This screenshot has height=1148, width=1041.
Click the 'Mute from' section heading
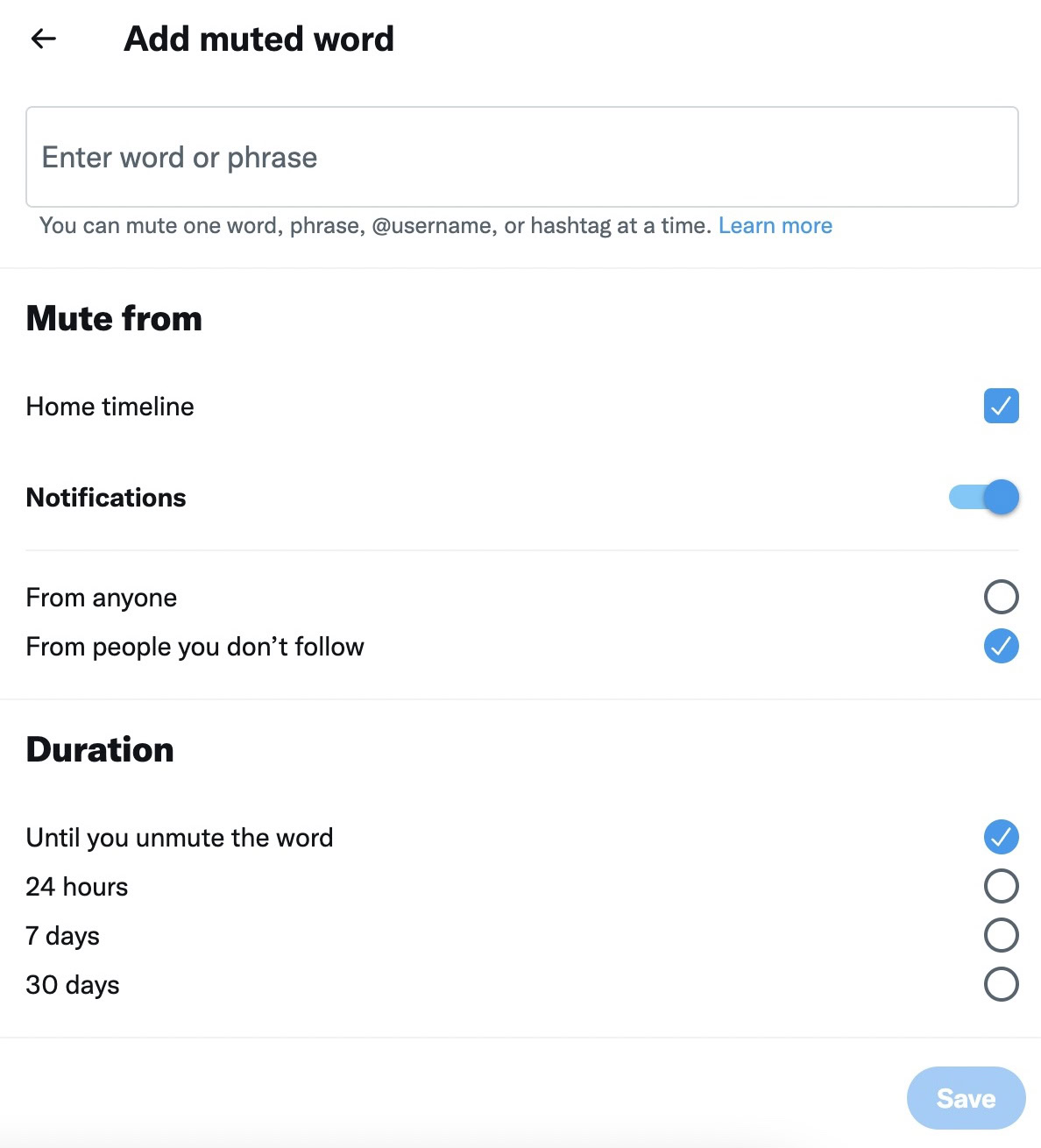(x=114, y=318)
